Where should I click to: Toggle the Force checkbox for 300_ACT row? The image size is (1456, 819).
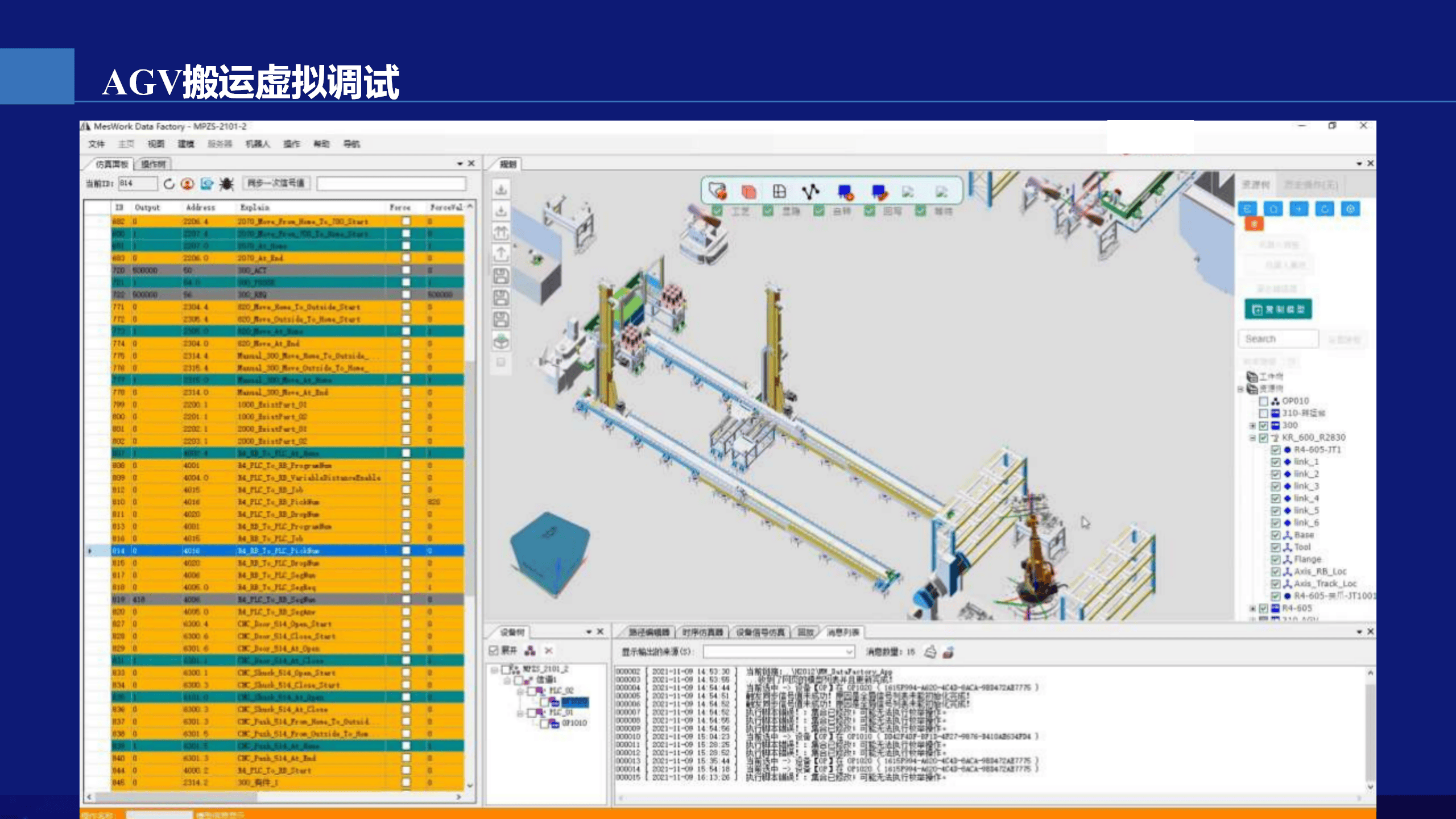coord(406,270)
